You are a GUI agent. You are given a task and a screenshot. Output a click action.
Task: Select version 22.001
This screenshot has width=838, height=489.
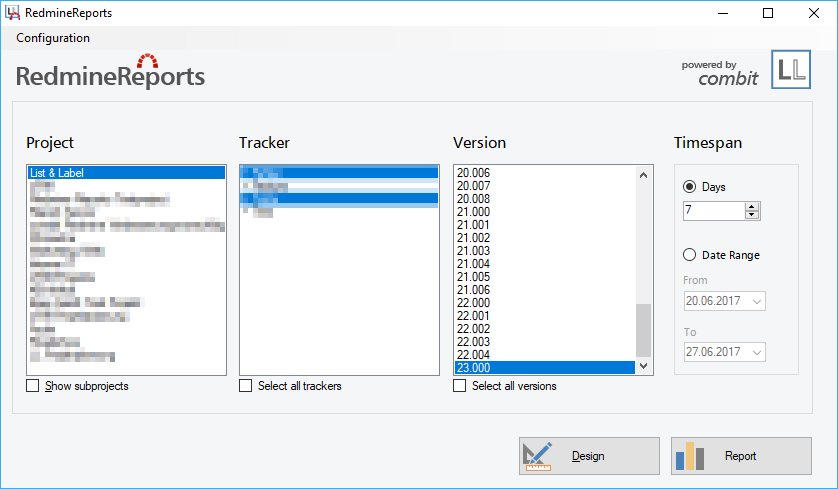(x=545, y=315)
